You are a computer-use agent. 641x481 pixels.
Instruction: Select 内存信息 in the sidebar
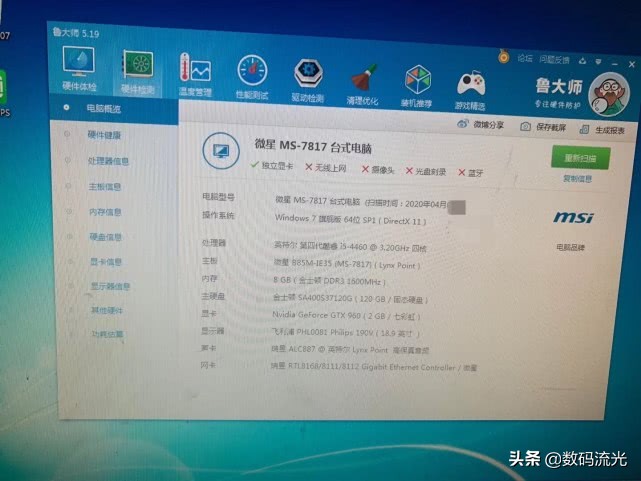[x=105, y=212]
